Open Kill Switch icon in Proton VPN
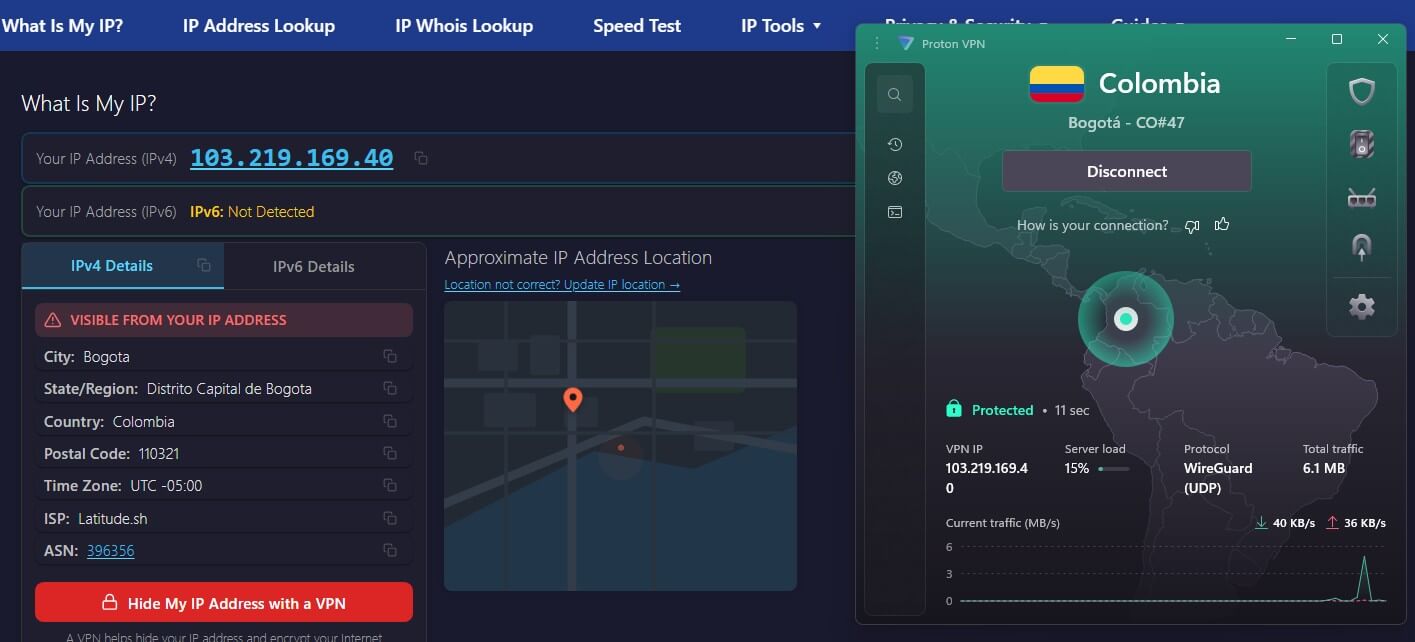The width and height of the screenshot is (1415, 642). tap(1362, 144)
